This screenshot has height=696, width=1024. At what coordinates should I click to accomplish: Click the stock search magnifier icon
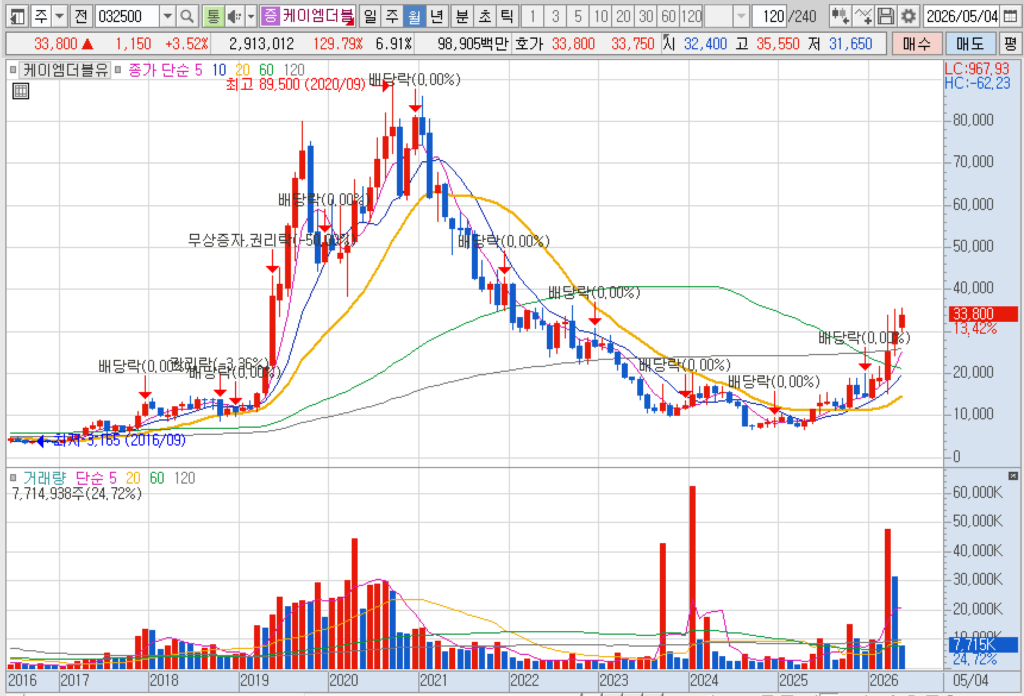(x=187, y=16)
